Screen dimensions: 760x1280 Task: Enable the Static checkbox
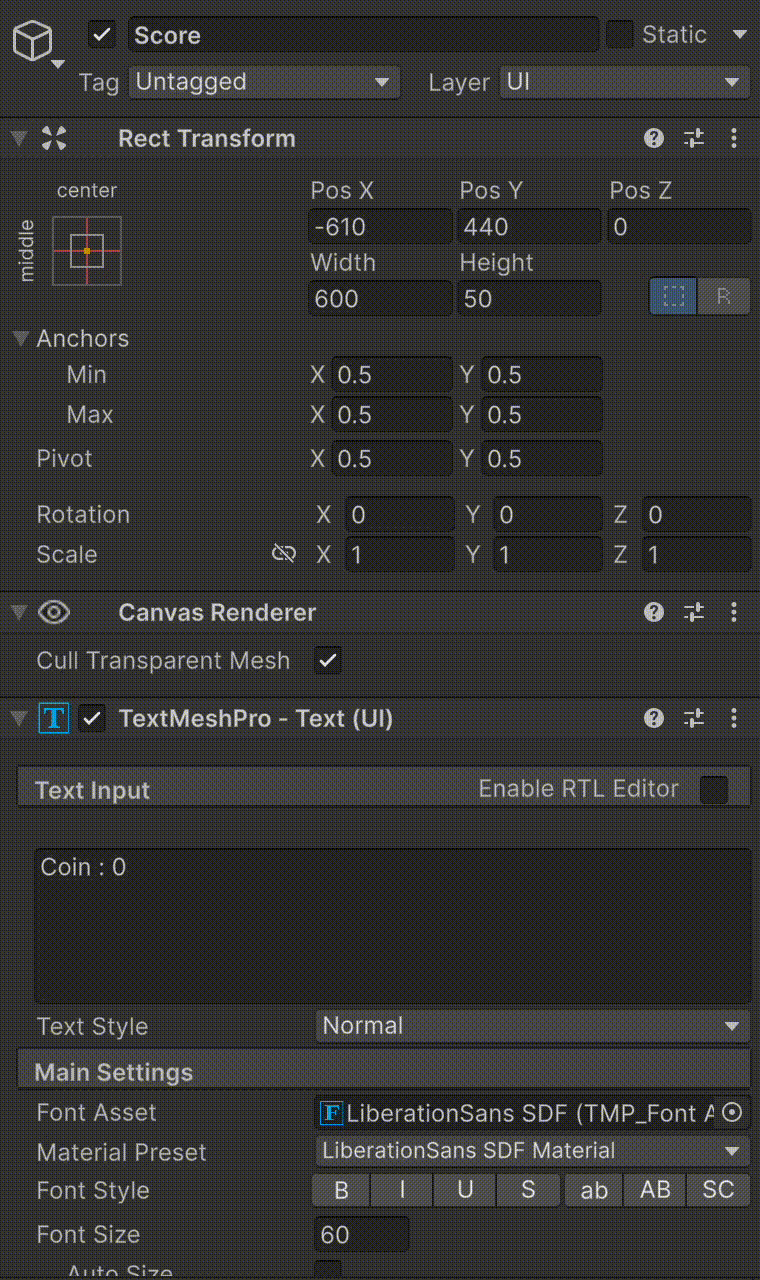[621, 35]
